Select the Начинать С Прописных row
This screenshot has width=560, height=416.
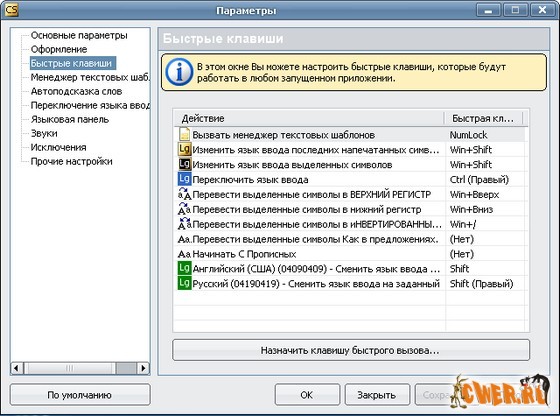(351, 254)
